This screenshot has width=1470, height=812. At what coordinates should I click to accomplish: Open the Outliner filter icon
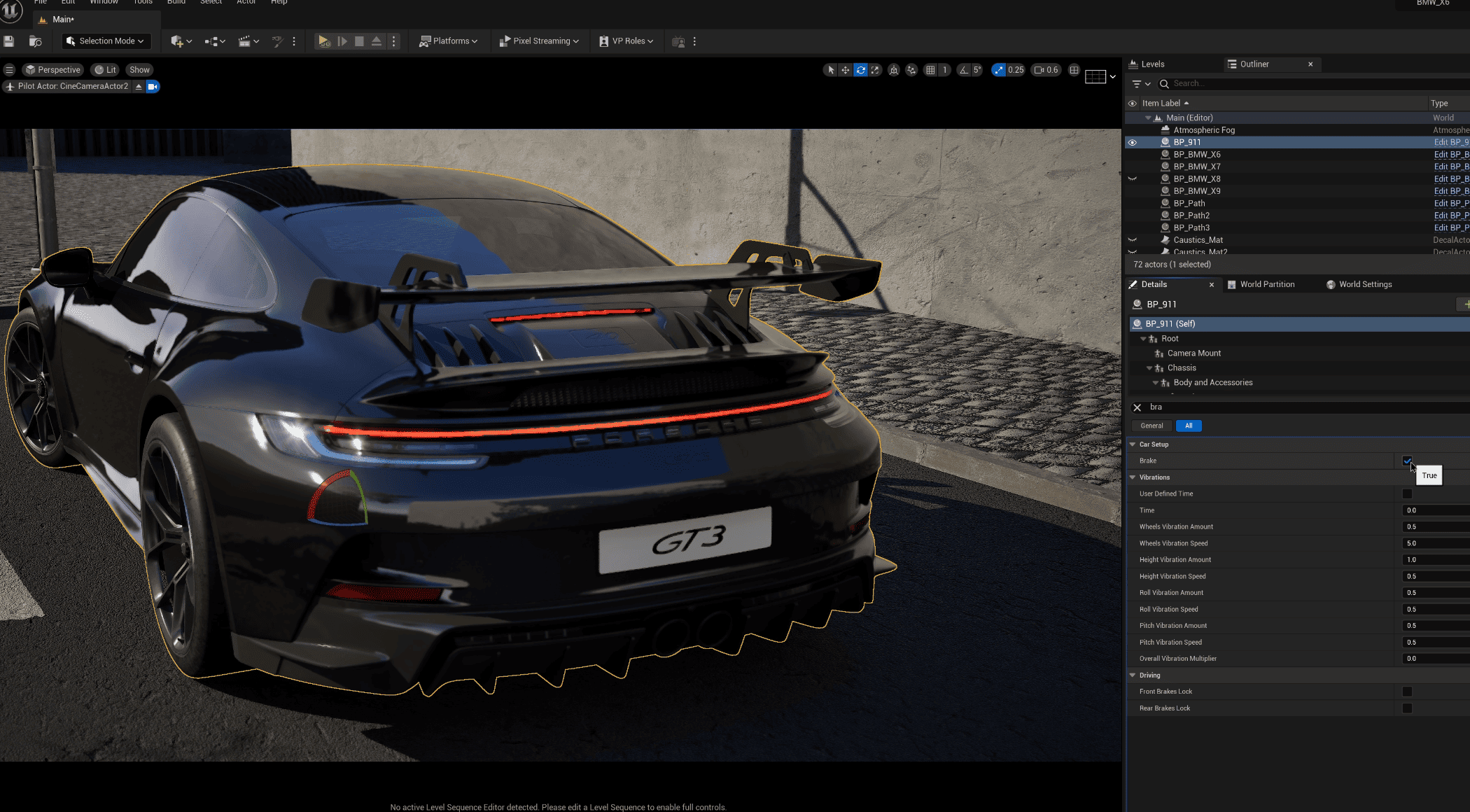pos(1141,84)
